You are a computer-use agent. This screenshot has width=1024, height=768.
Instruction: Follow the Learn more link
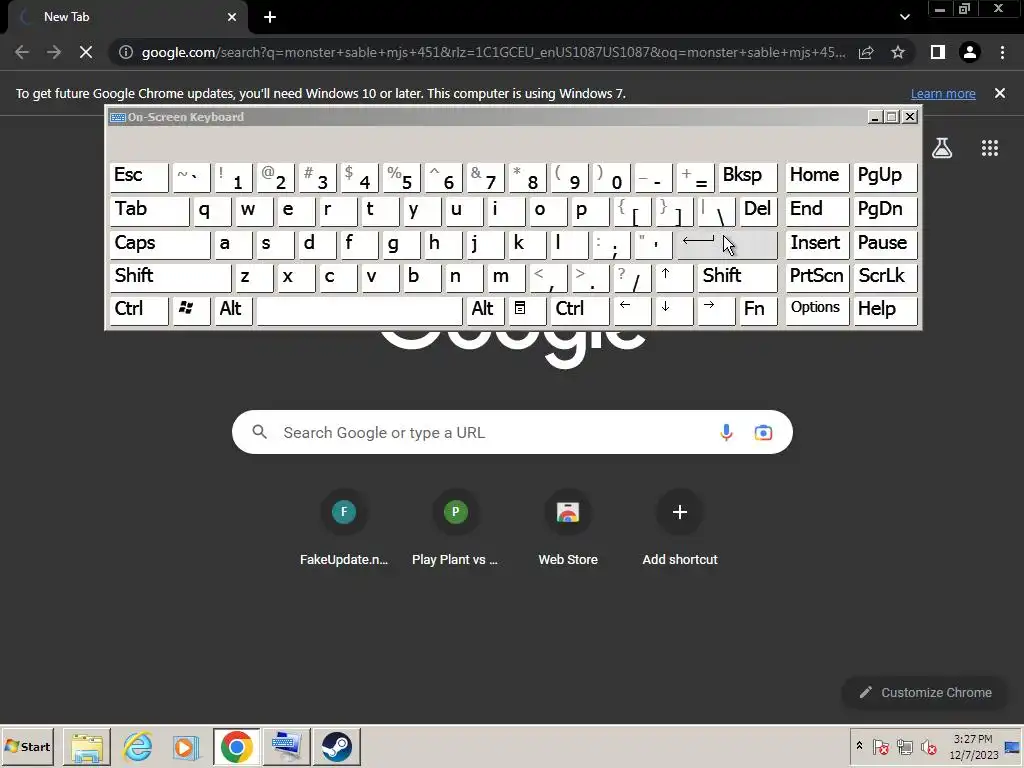(943, 93)
